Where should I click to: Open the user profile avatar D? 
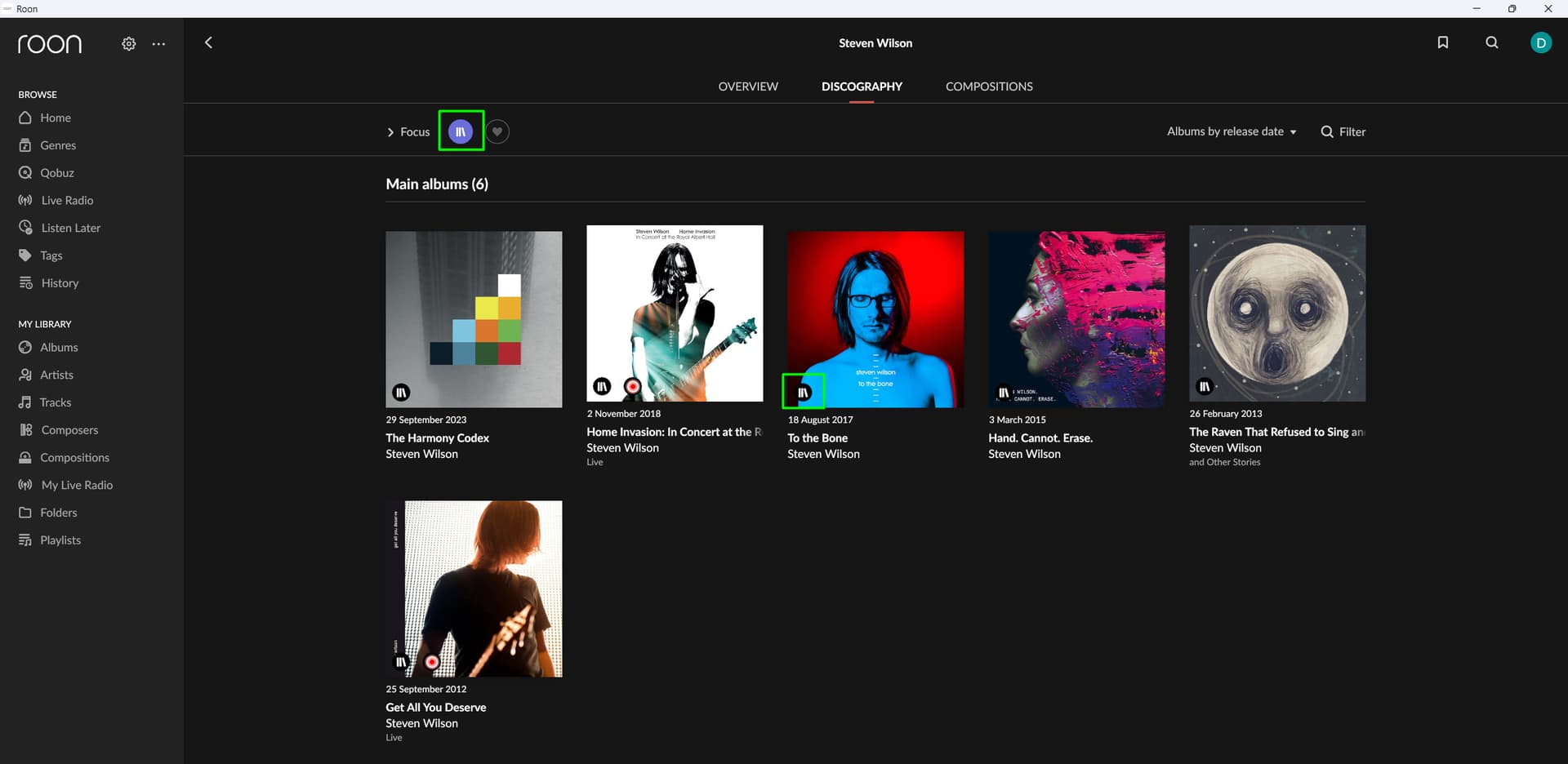point(1540,43)
